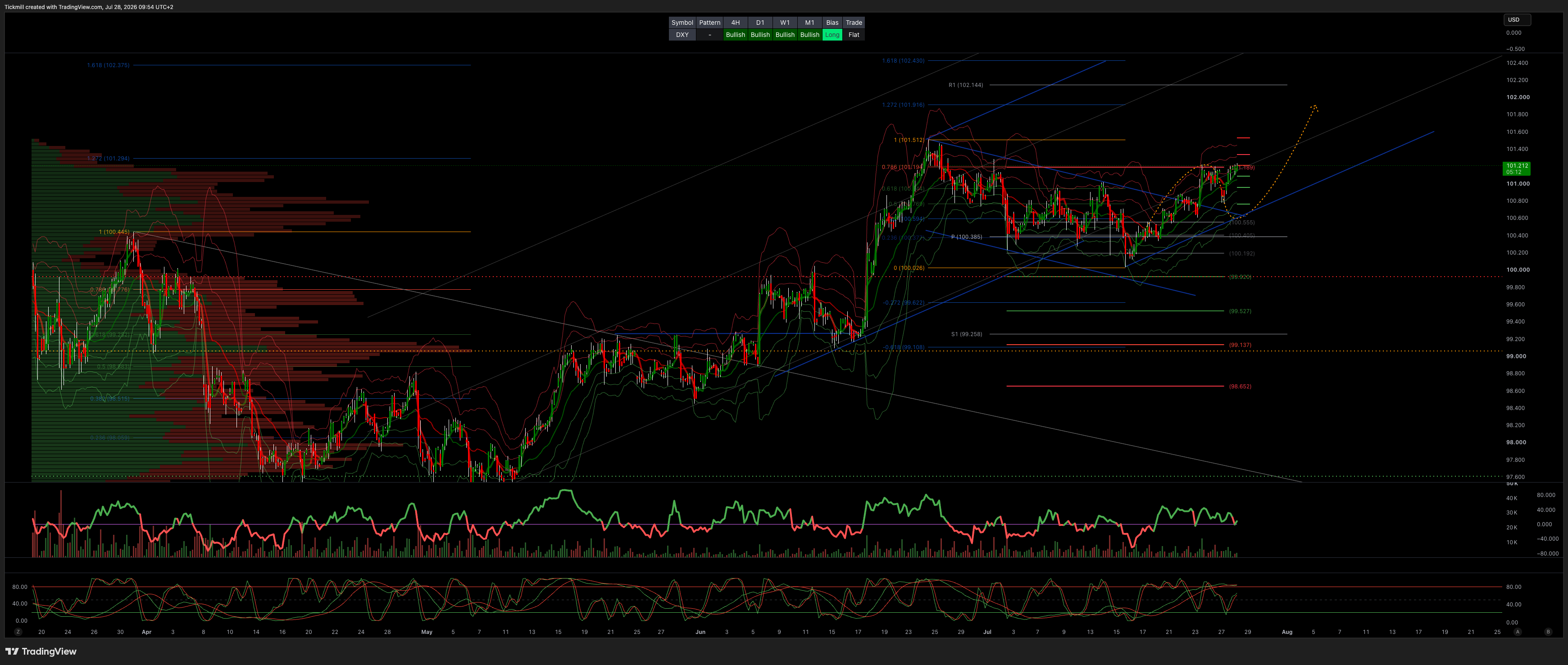The height and width of the screenshot is (665, 1568).
Task: Select the green Long bias cell
Action: point(832,35)
